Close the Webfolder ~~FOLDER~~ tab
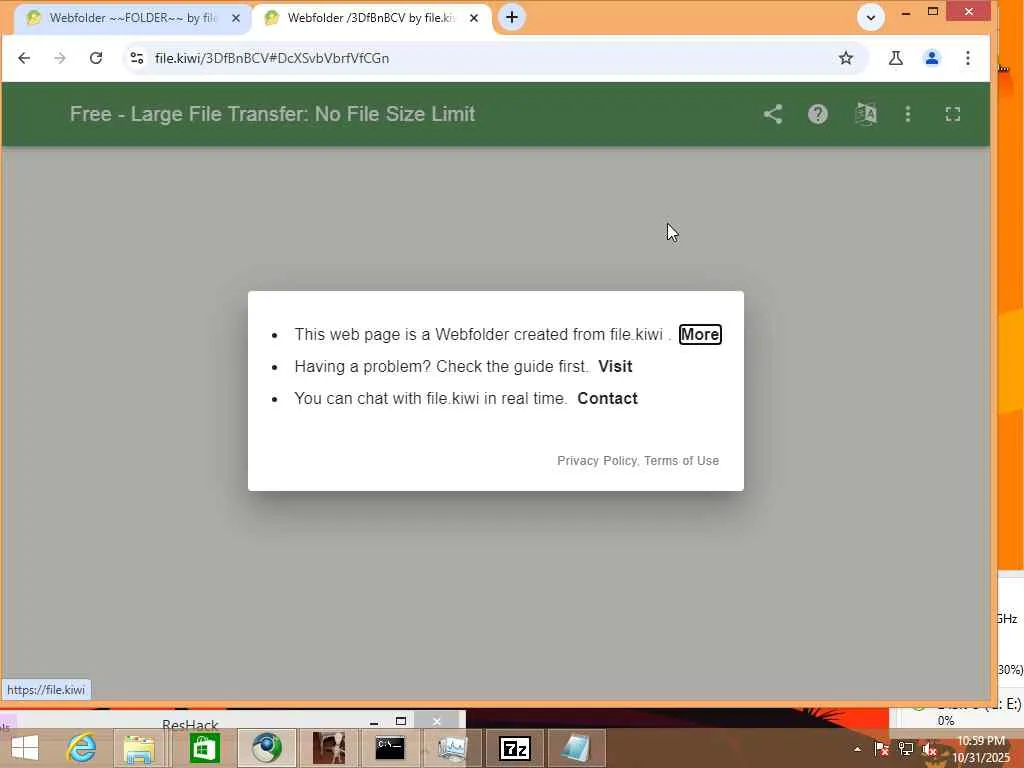This screenshot has width=1024, height=768. click(x=236, y=18)
